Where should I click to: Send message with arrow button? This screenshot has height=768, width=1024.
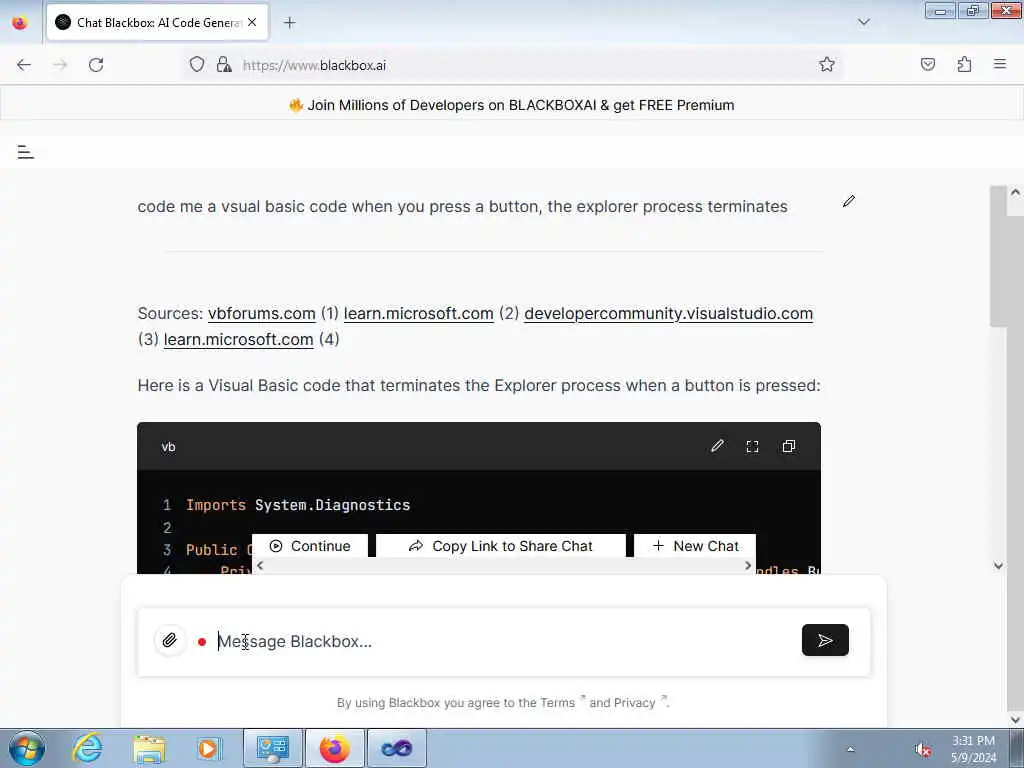825,640
